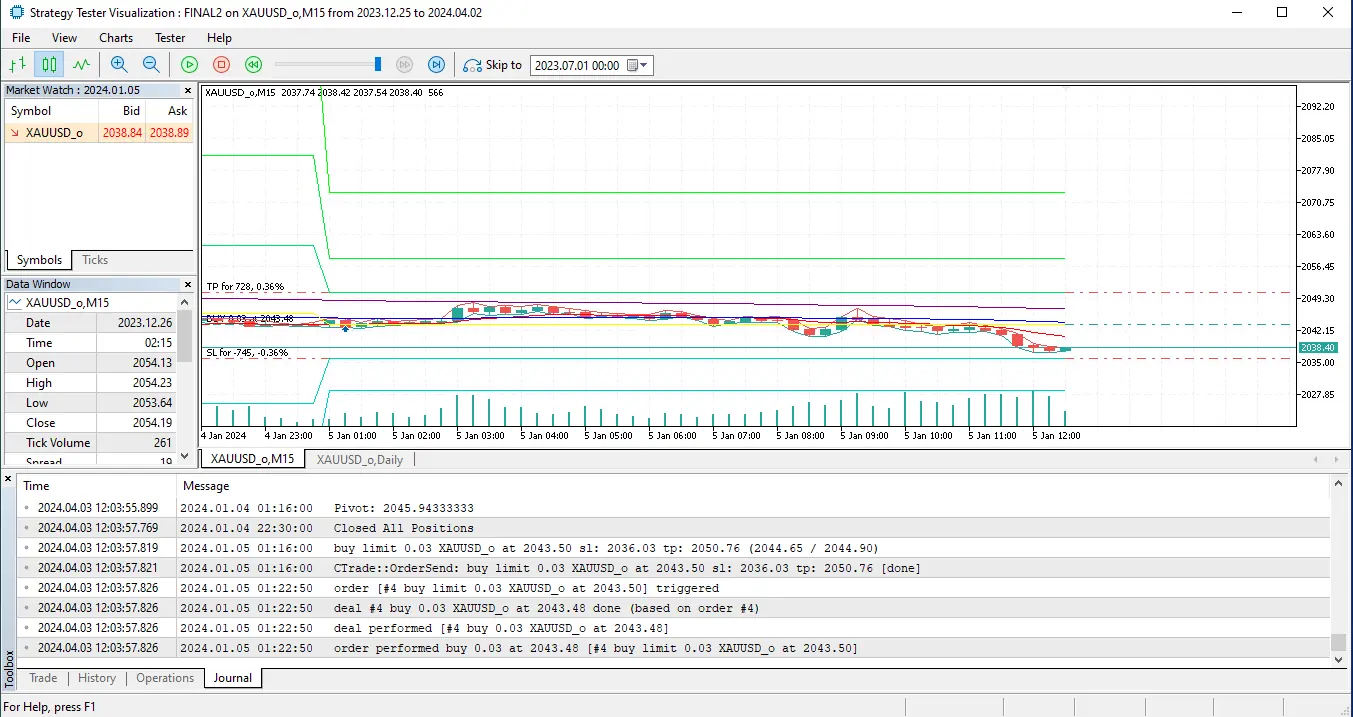
Task: Click the chart tabs right arrow
Action: point(1338,459)
